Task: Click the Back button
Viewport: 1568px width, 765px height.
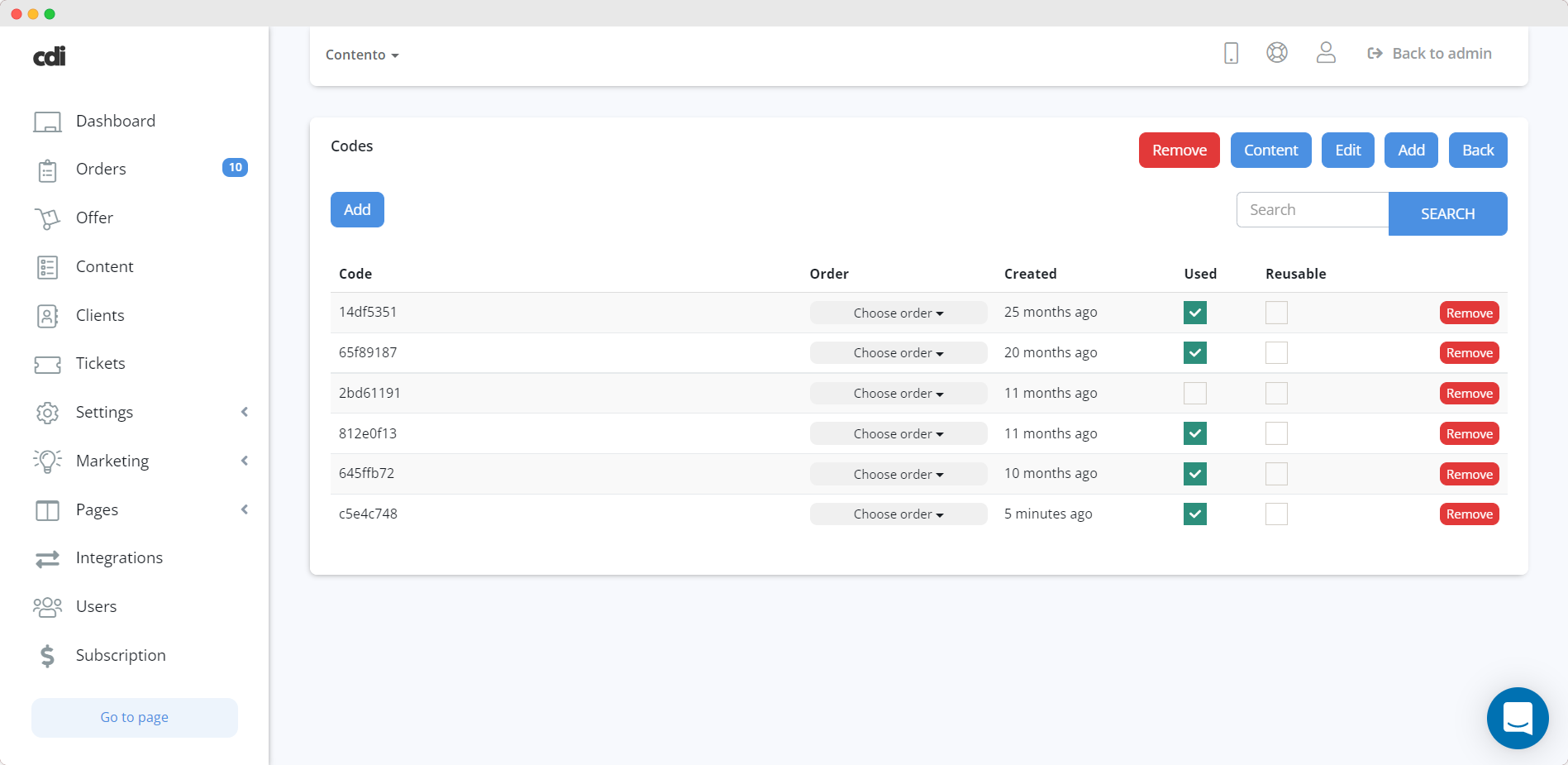Action: [x=1478, y=151]
